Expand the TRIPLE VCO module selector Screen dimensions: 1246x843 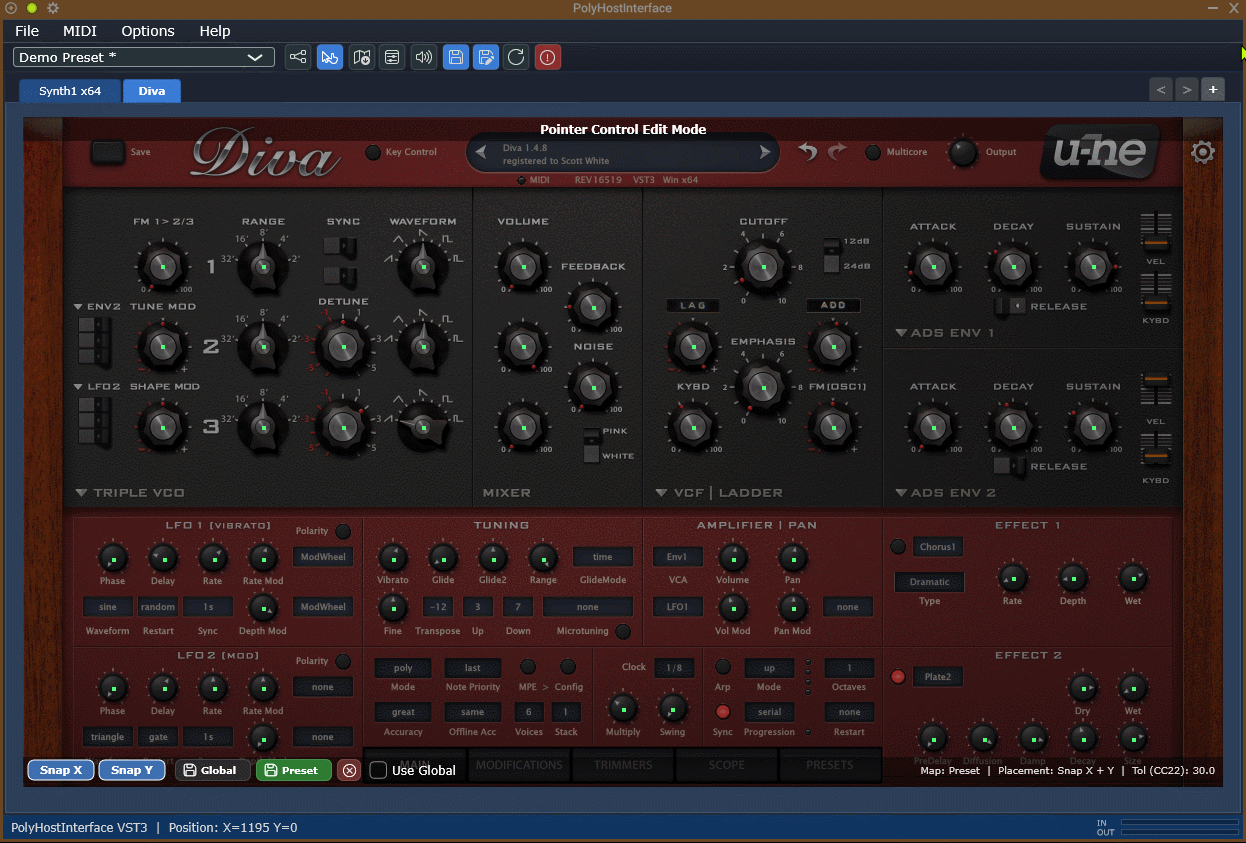130,493
